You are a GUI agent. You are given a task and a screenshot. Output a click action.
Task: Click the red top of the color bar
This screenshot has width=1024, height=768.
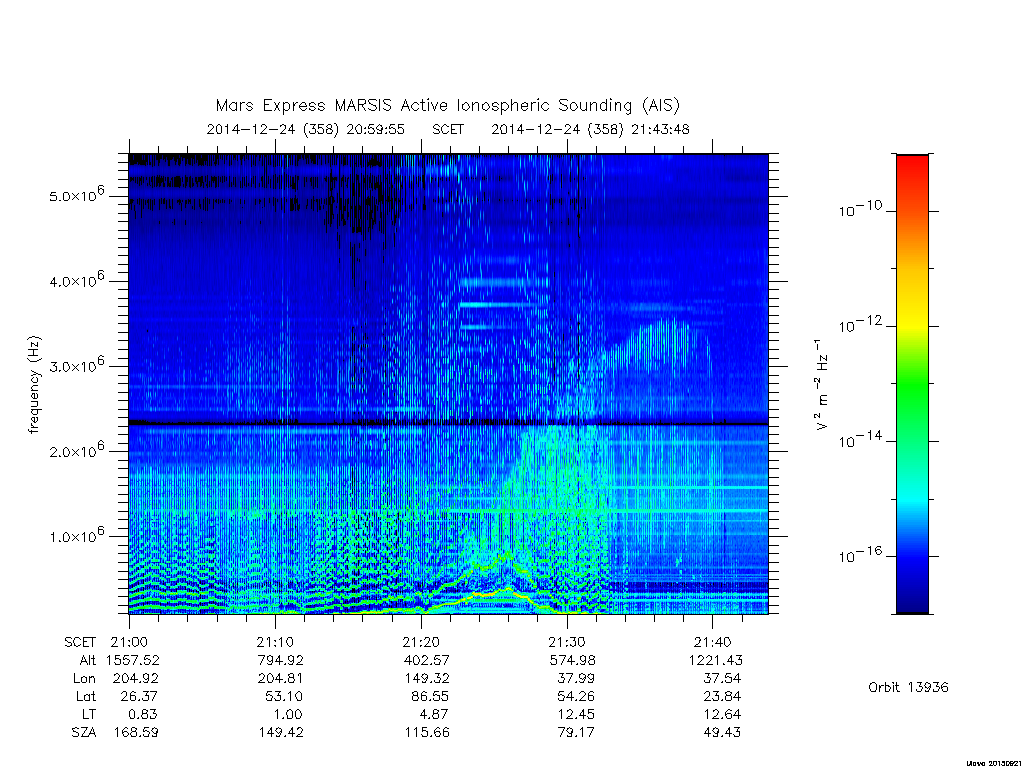click(x=912, y=165)
